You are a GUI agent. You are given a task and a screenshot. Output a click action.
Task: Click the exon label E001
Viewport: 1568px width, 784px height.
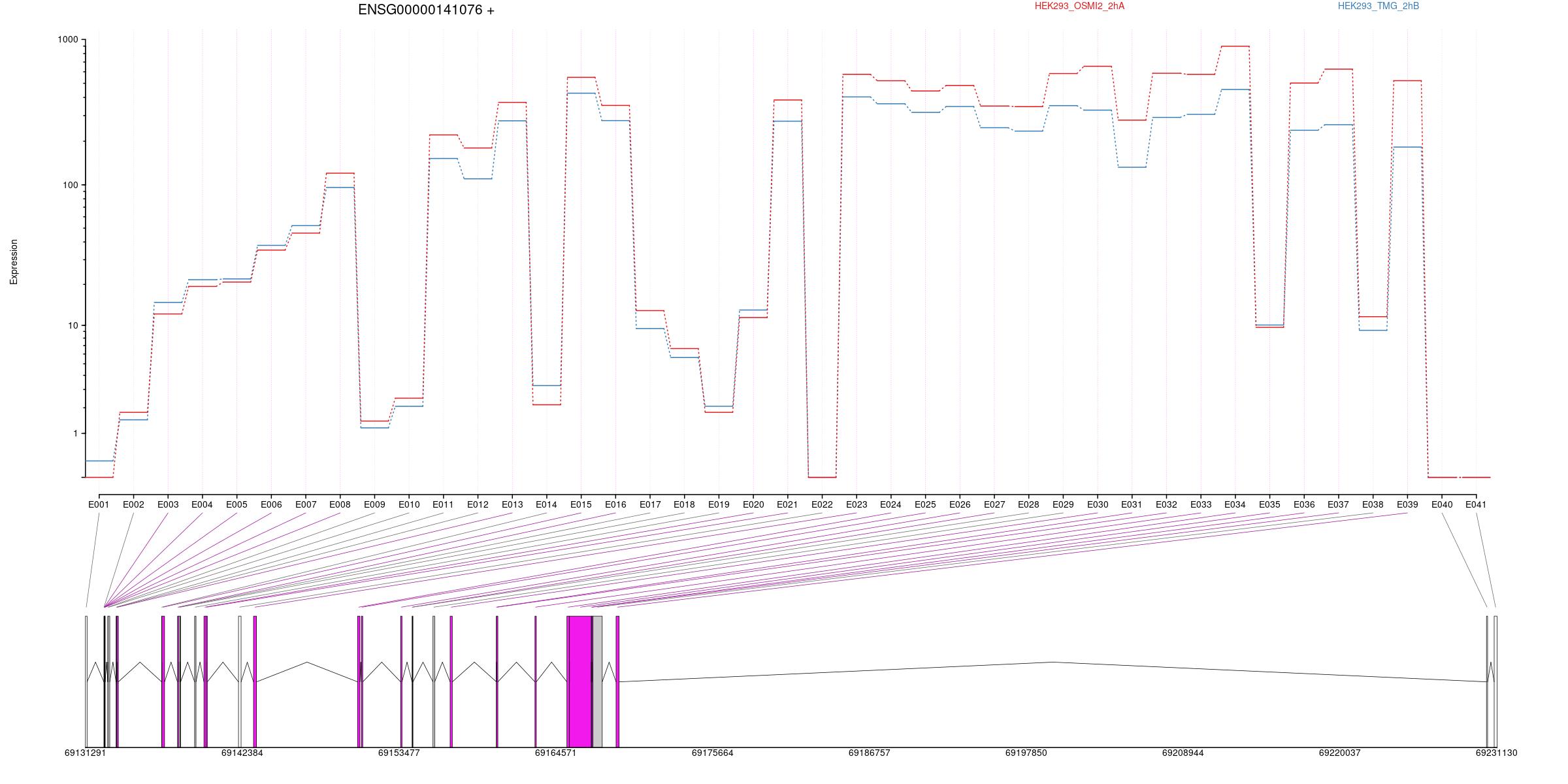(99, 504)
